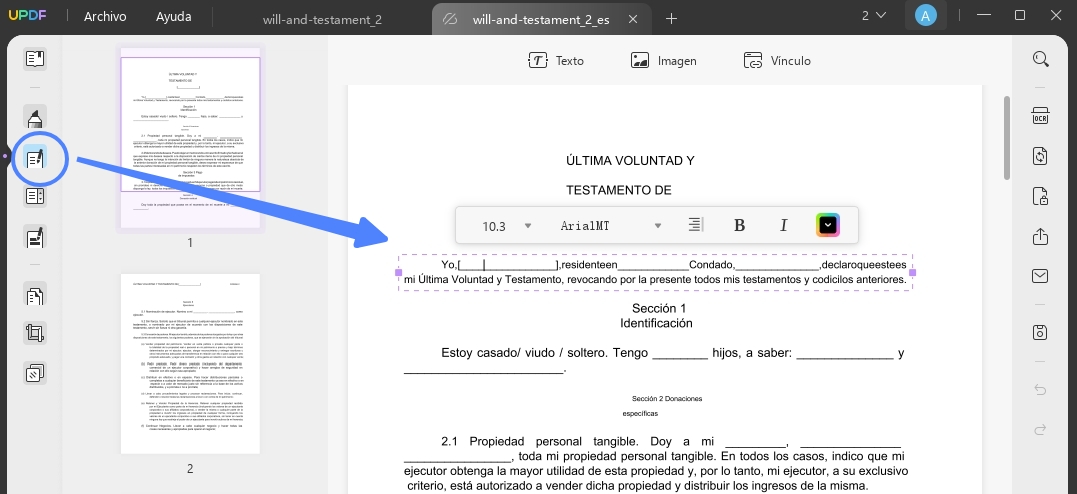Viewport: 1077px width, 494px height.
Task: Open the user account avatar A
Action: point(925,16)
